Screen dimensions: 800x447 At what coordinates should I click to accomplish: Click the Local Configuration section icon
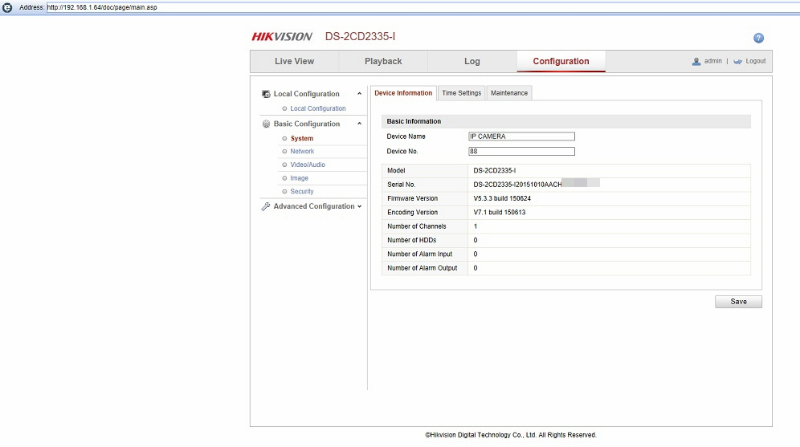pos(266,94)
